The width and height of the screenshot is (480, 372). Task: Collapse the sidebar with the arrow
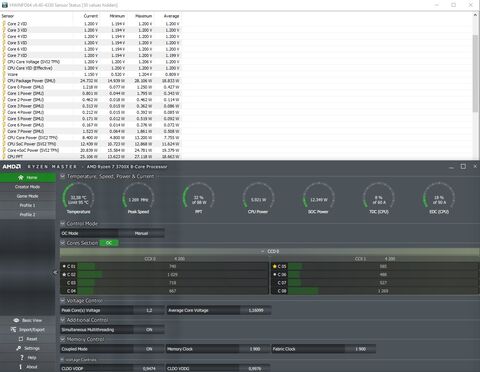point(55,272)
